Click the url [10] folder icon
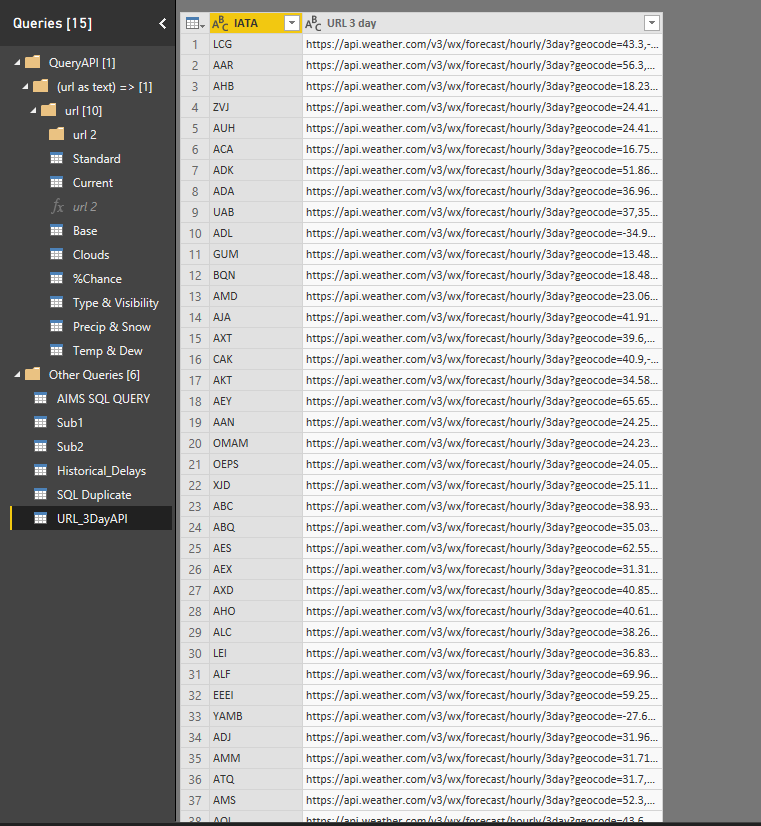Viewport: 761px width, 826px height. 48,111
